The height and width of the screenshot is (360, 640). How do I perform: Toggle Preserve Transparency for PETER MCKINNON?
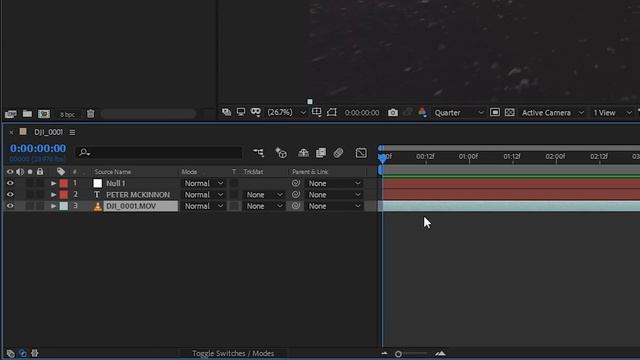(234, 195)
